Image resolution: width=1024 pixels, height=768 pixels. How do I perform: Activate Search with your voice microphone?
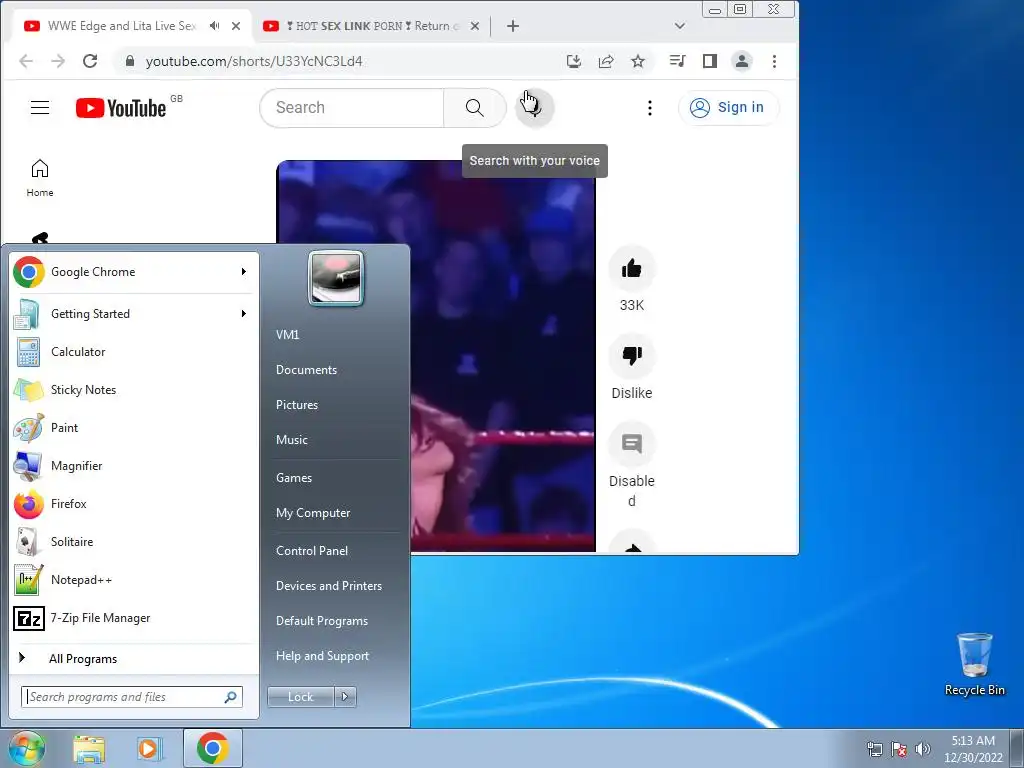534,107
